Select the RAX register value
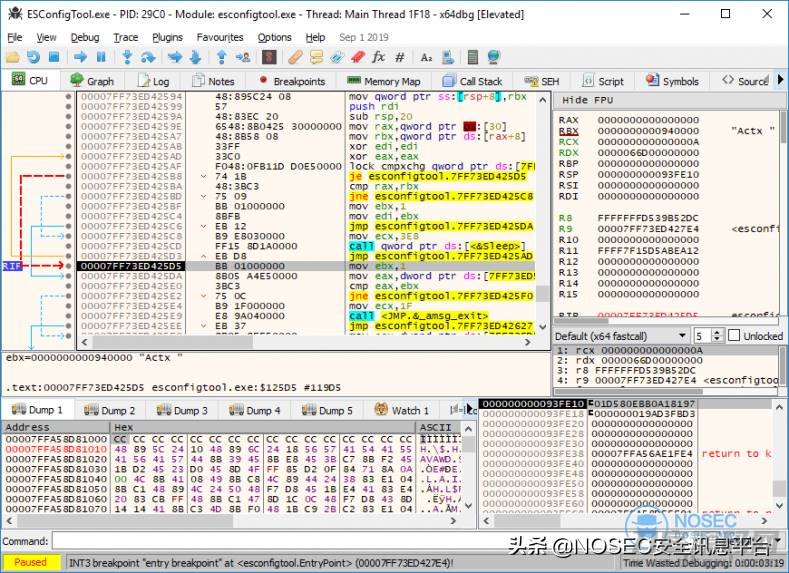 coord(648,120)
